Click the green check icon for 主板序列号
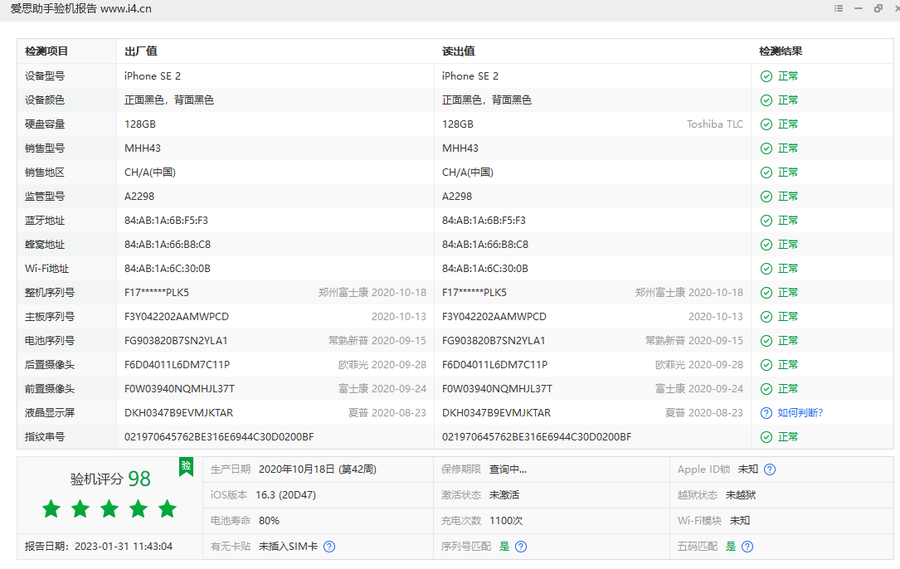The height and width of the screenshot is (569, 900). [x=766, y=317]
